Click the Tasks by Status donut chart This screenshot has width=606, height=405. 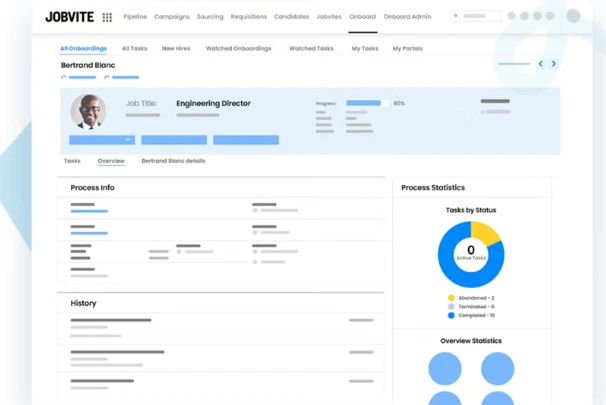pos(471,254)
